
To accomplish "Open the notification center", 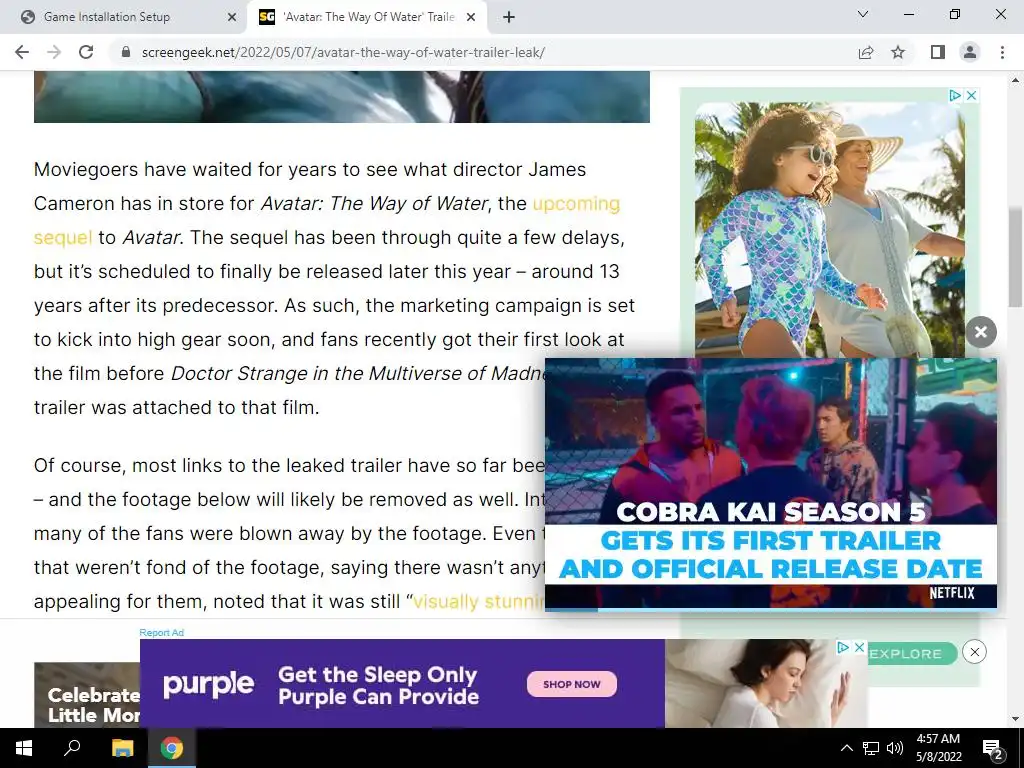I will (992, 748).
